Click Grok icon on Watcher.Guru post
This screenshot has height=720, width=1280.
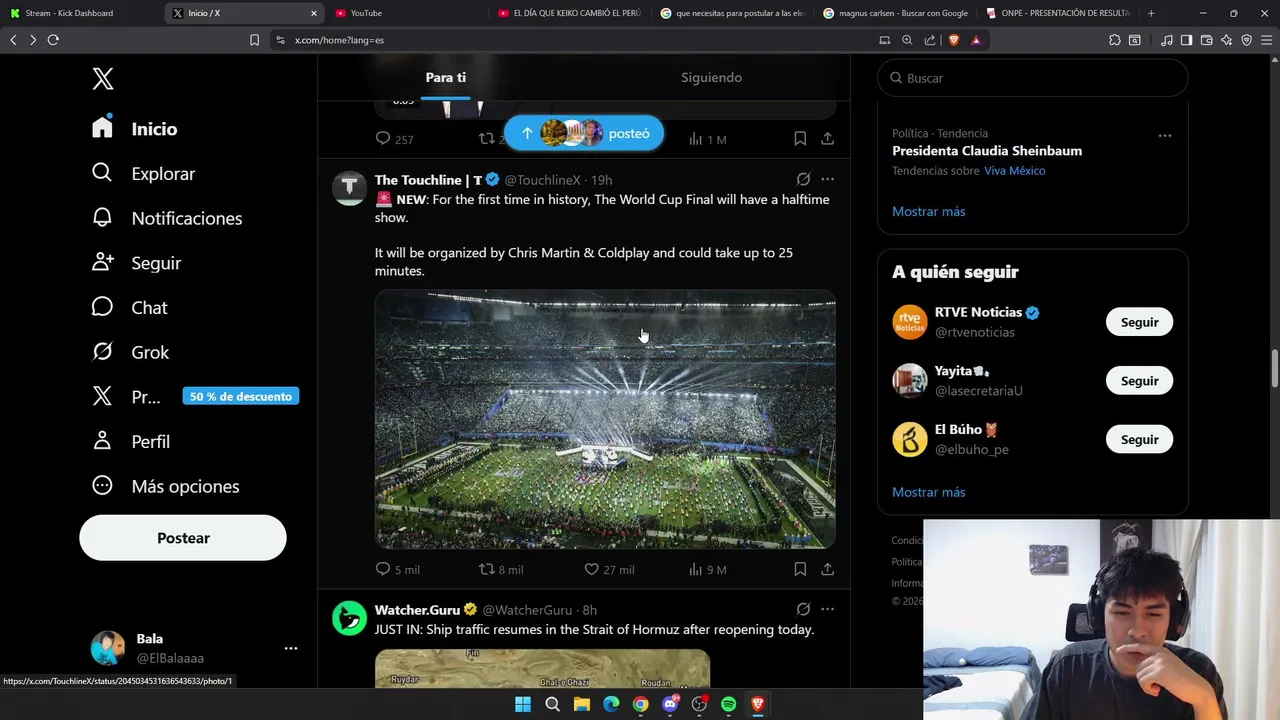pos(803,609)
